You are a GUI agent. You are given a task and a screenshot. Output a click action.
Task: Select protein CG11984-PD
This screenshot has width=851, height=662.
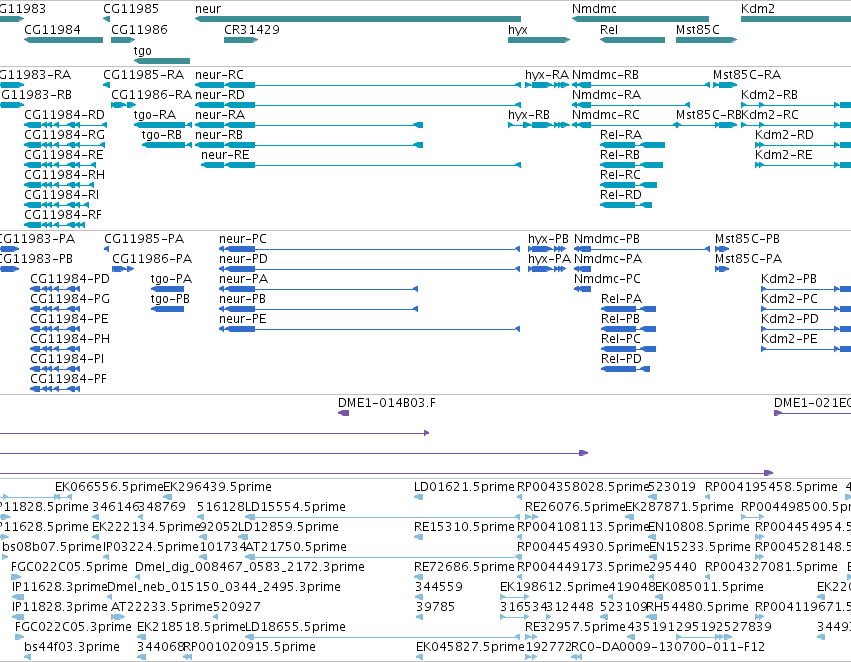(55, 289)
